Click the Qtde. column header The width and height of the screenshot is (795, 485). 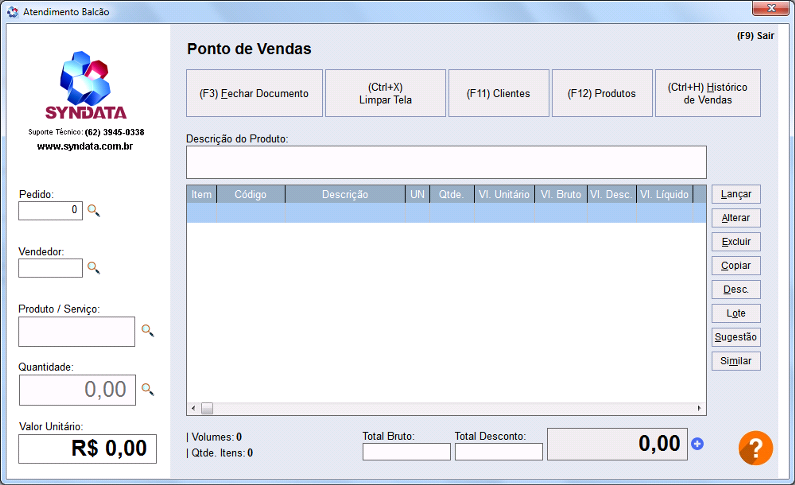452,194
